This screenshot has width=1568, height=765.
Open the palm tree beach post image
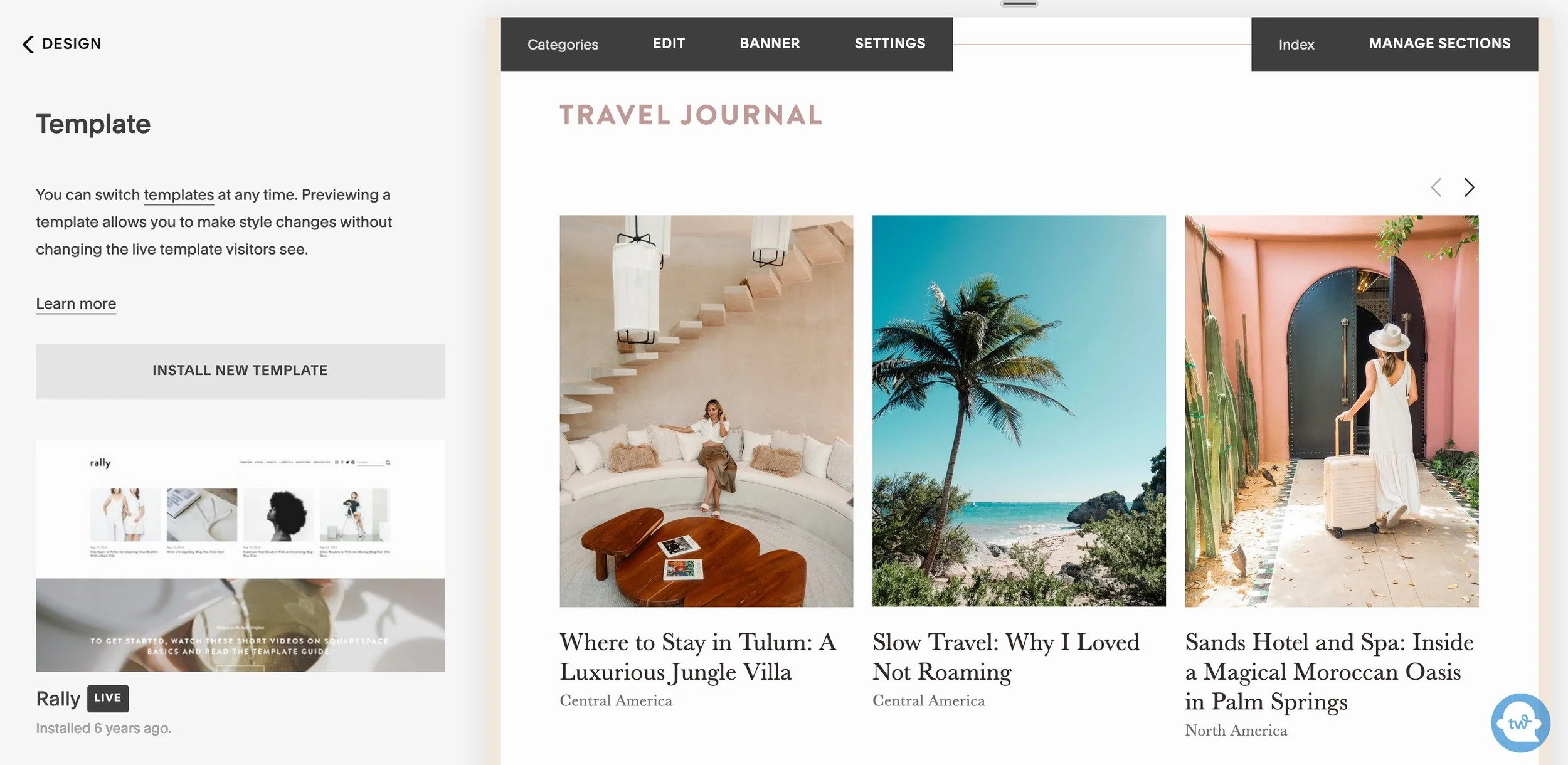1019,411
